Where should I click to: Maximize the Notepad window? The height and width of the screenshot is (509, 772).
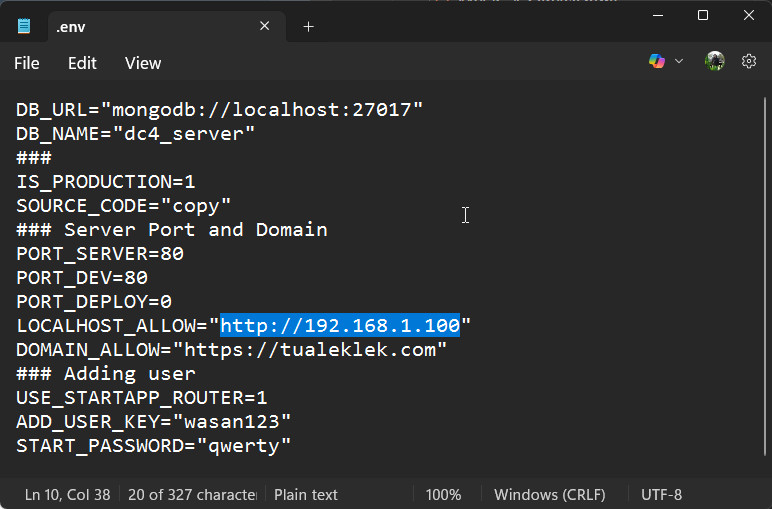click(x=703, y=15)
